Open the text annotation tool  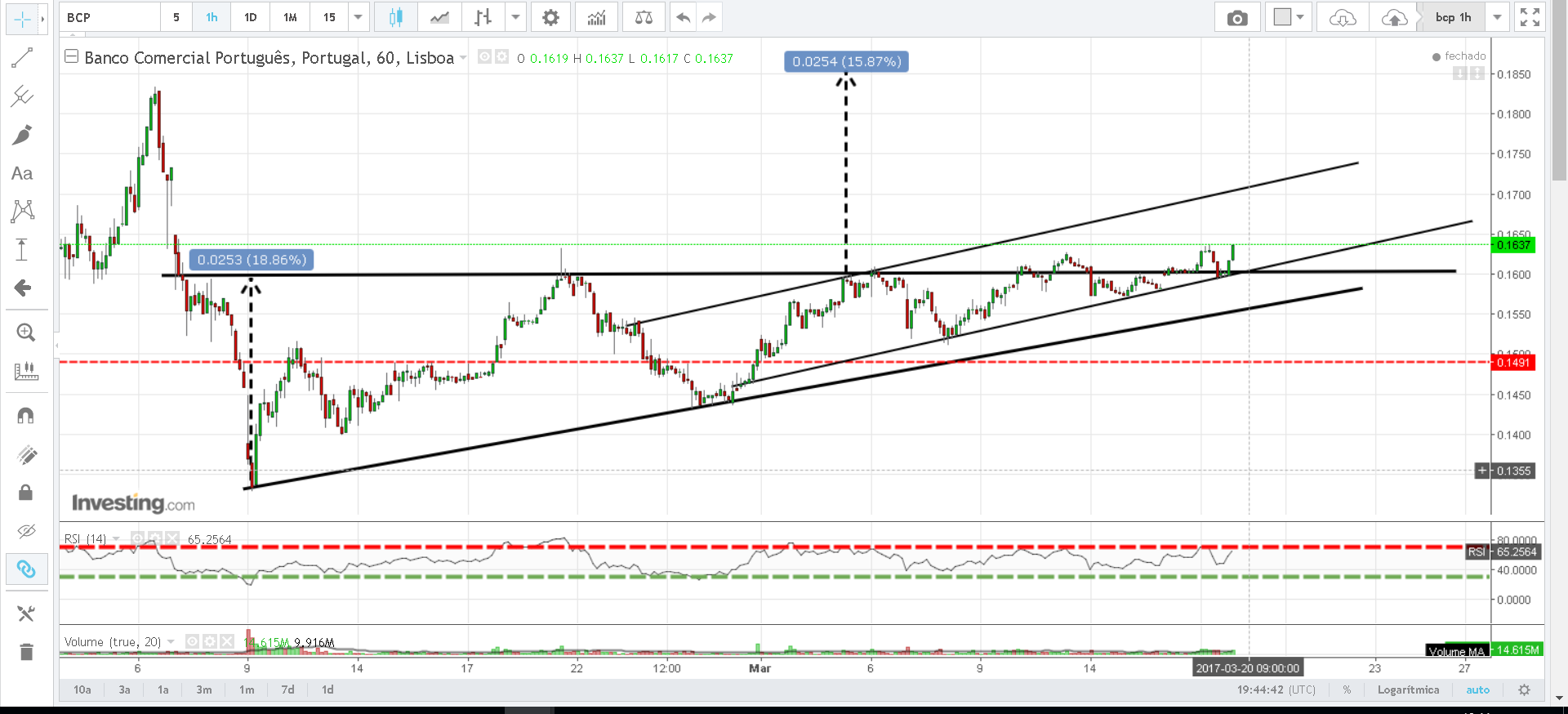[22, 173]
